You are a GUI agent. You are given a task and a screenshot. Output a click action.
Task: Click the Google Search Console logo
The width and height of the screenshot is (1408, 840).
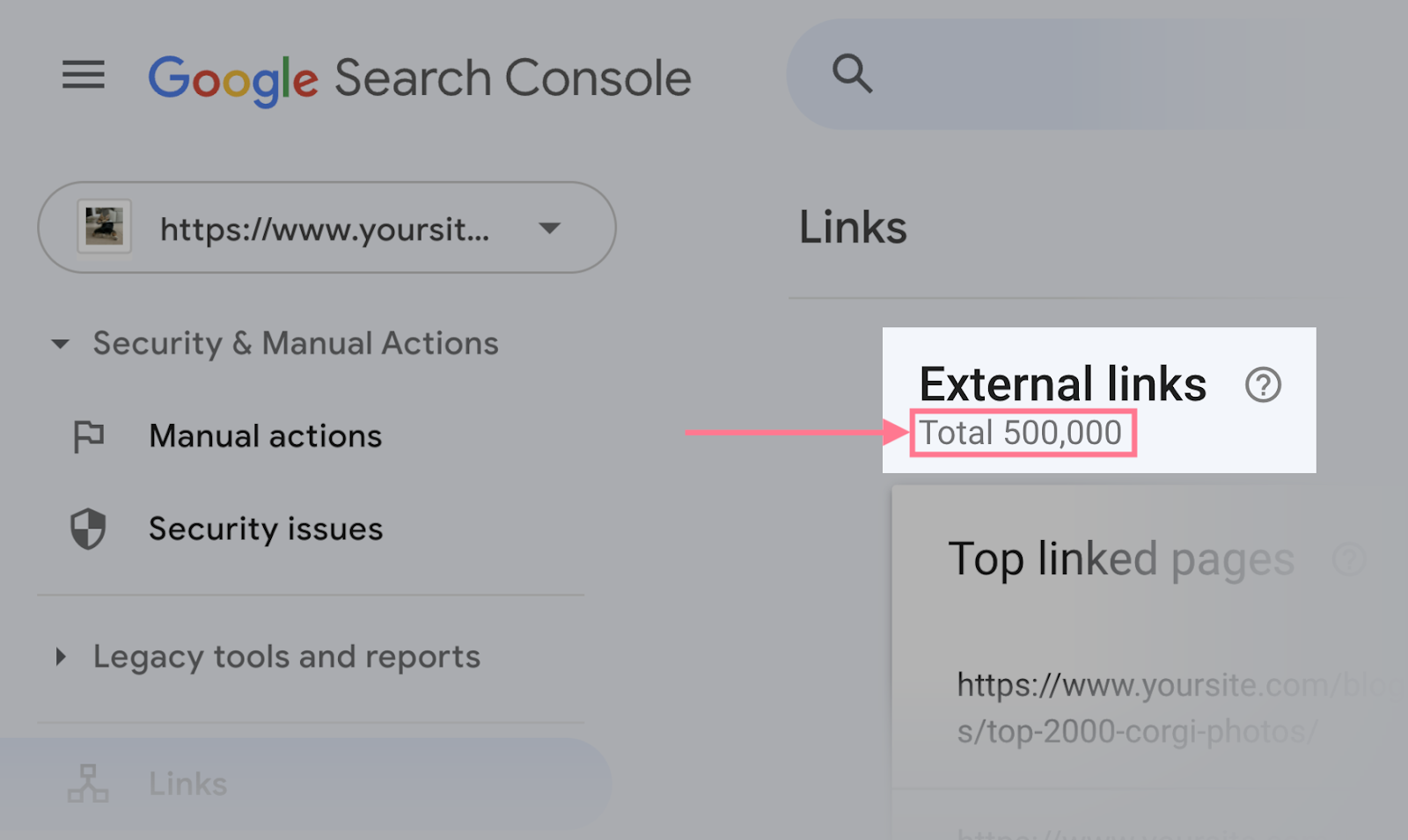(x=421, y=77)
